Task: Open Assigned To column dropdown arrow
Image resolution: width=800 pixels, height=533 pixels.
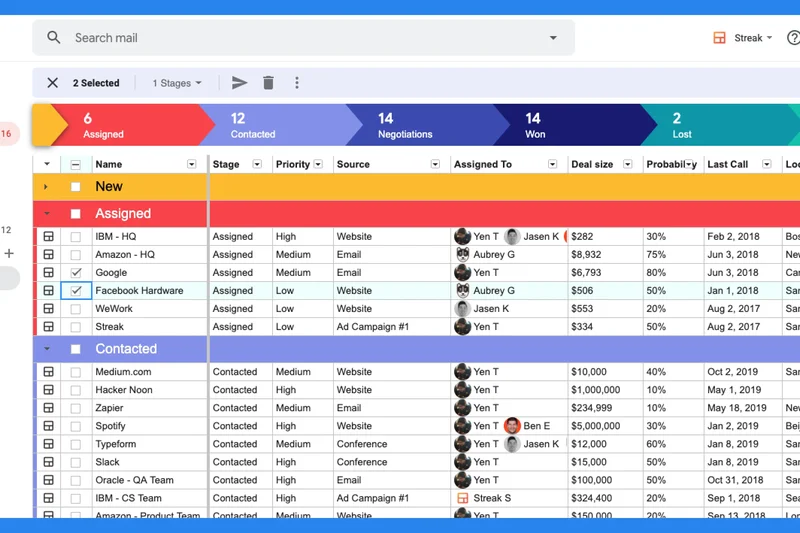Action: (x=553, y=164)
